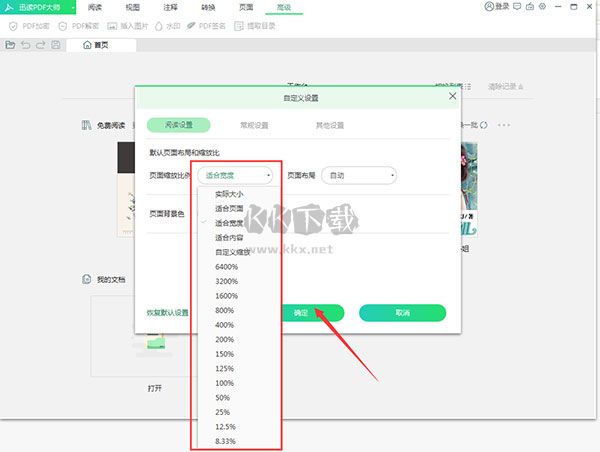600x452 pixels.
Task: Click the open folder icon
Action: click(10, 45)
